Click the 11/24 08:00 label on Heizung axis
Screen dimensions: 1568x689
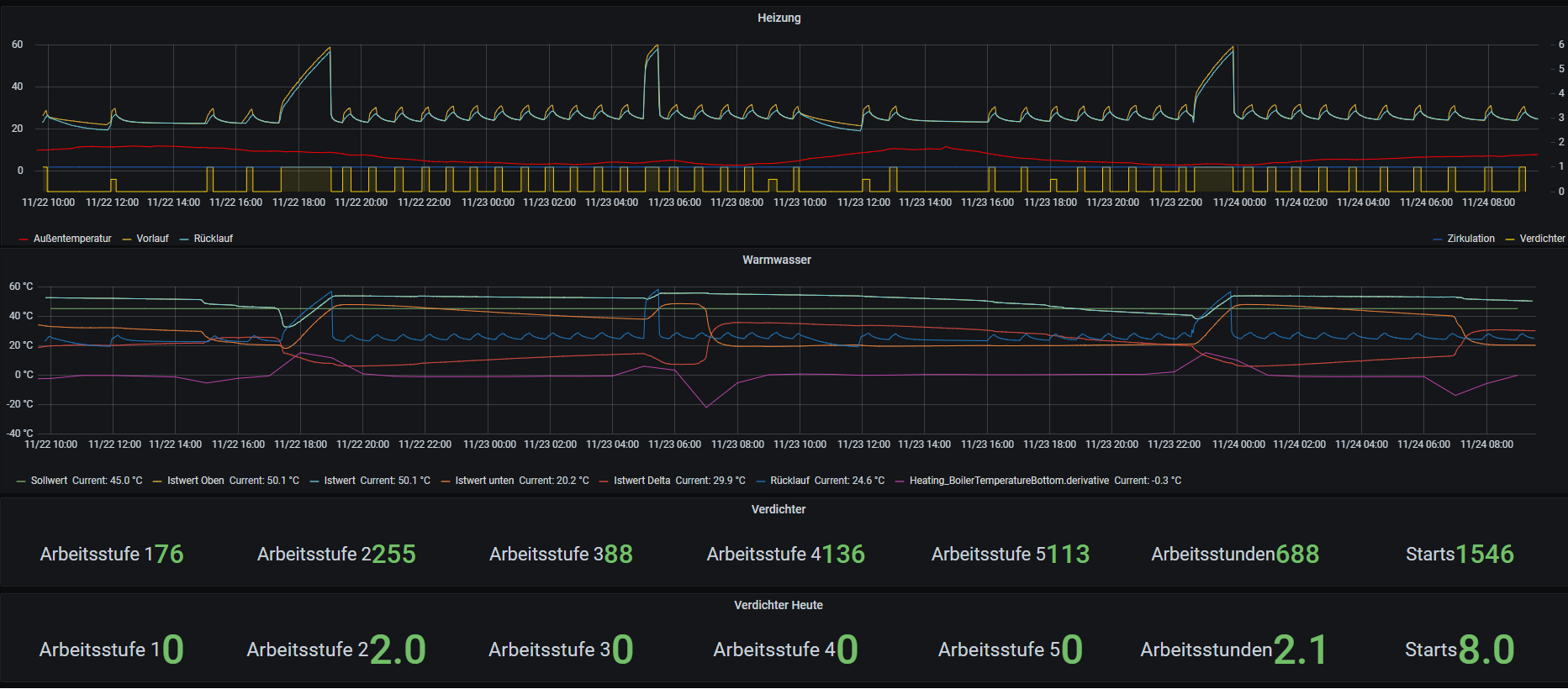click(x=1488, y=202)
